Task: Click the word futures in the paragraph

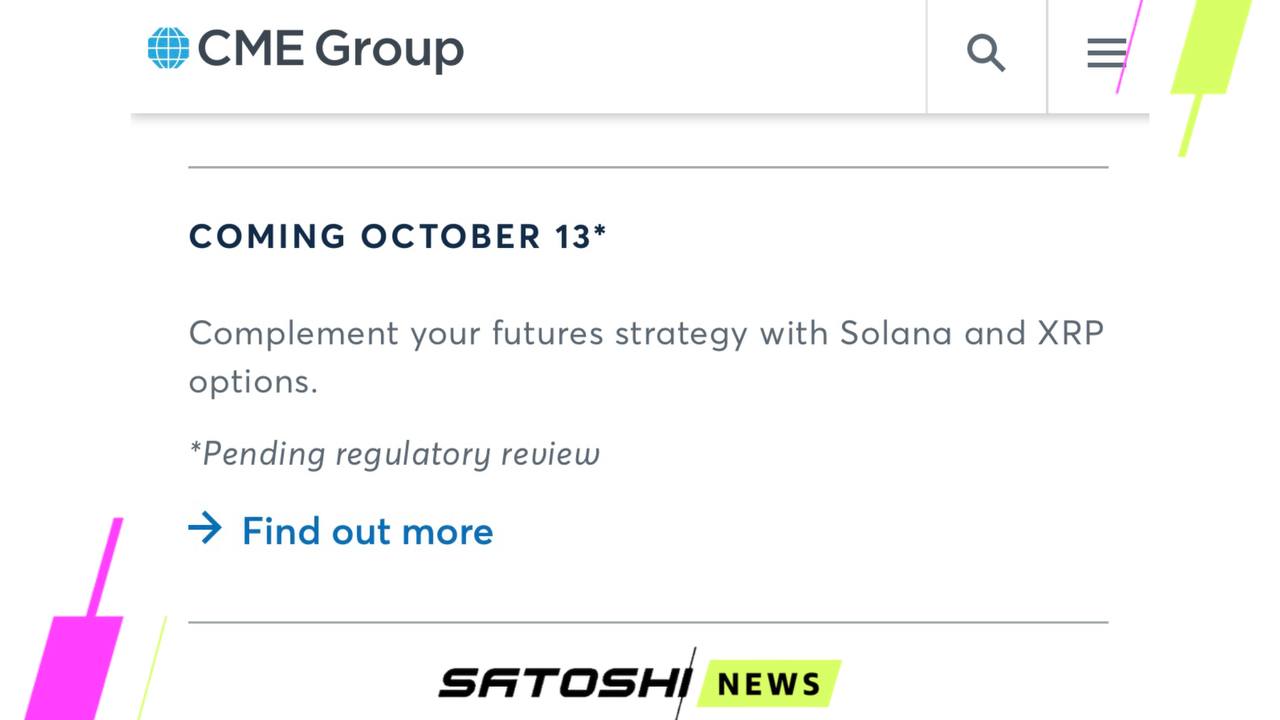Action: tap(547, 333)
